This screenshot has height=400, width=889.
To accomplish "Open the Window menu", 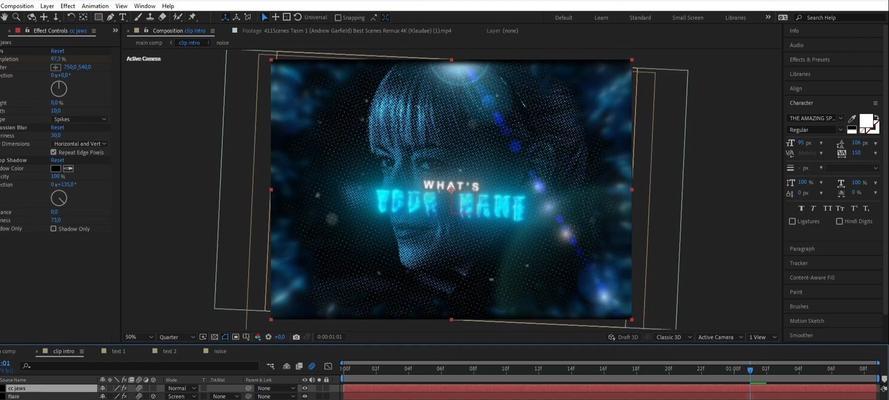I will [x=145, y=6].
